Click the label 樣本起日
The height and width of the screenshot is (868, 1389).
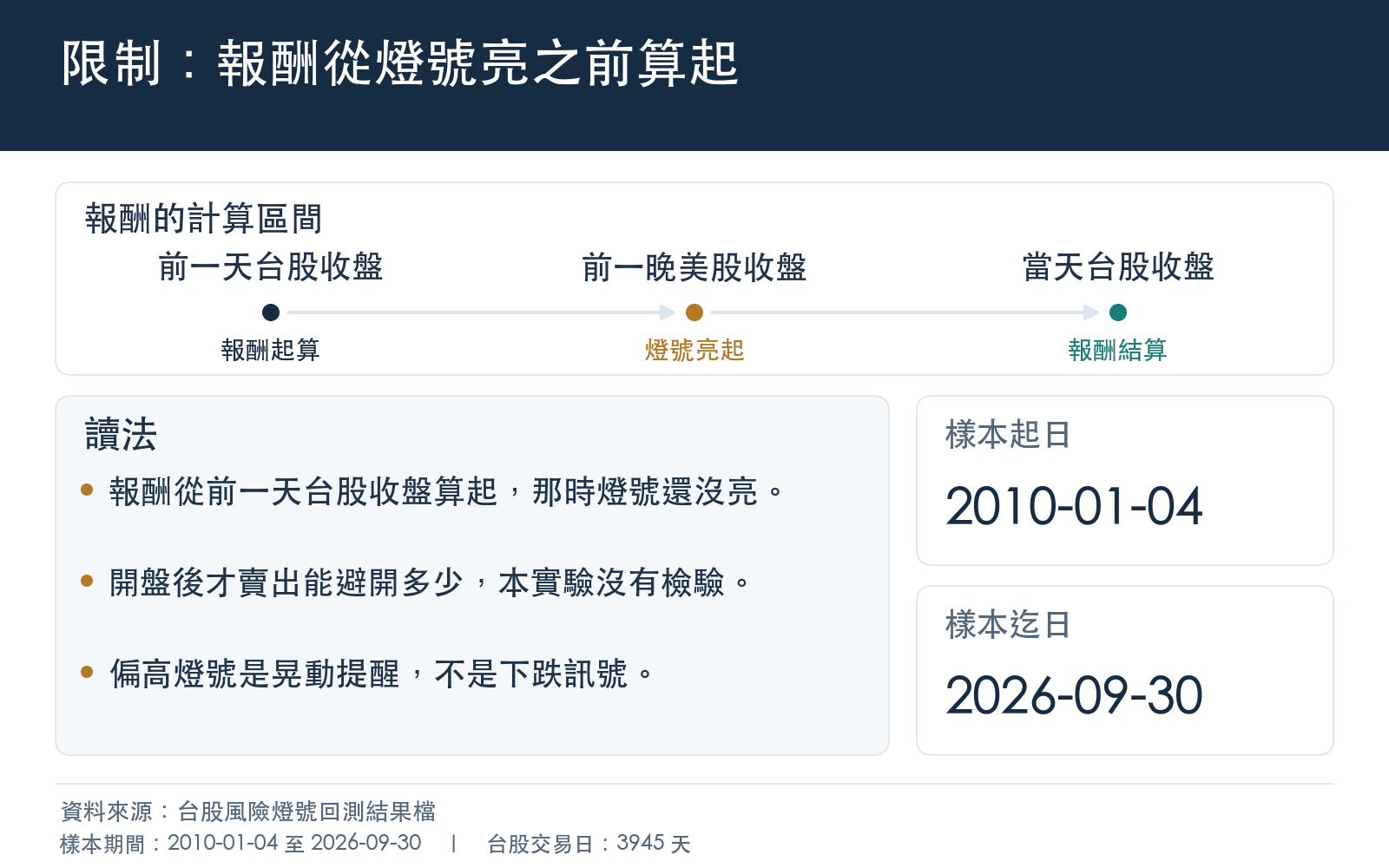click(1008, 434)
